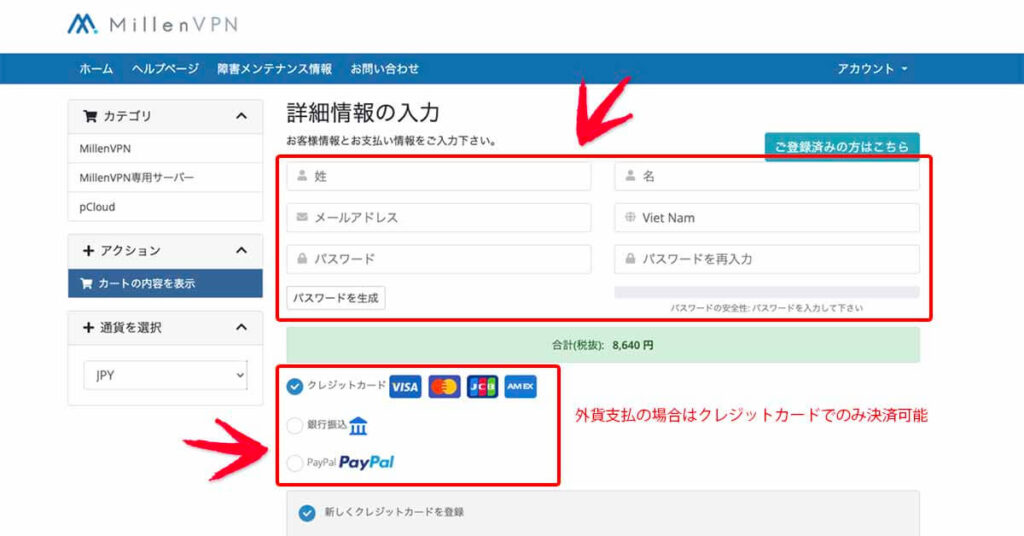Click globe icon in Viet Nam field
Image resolution: width=1024 pixels, height=536 pixels.
[x=630, y=217]
